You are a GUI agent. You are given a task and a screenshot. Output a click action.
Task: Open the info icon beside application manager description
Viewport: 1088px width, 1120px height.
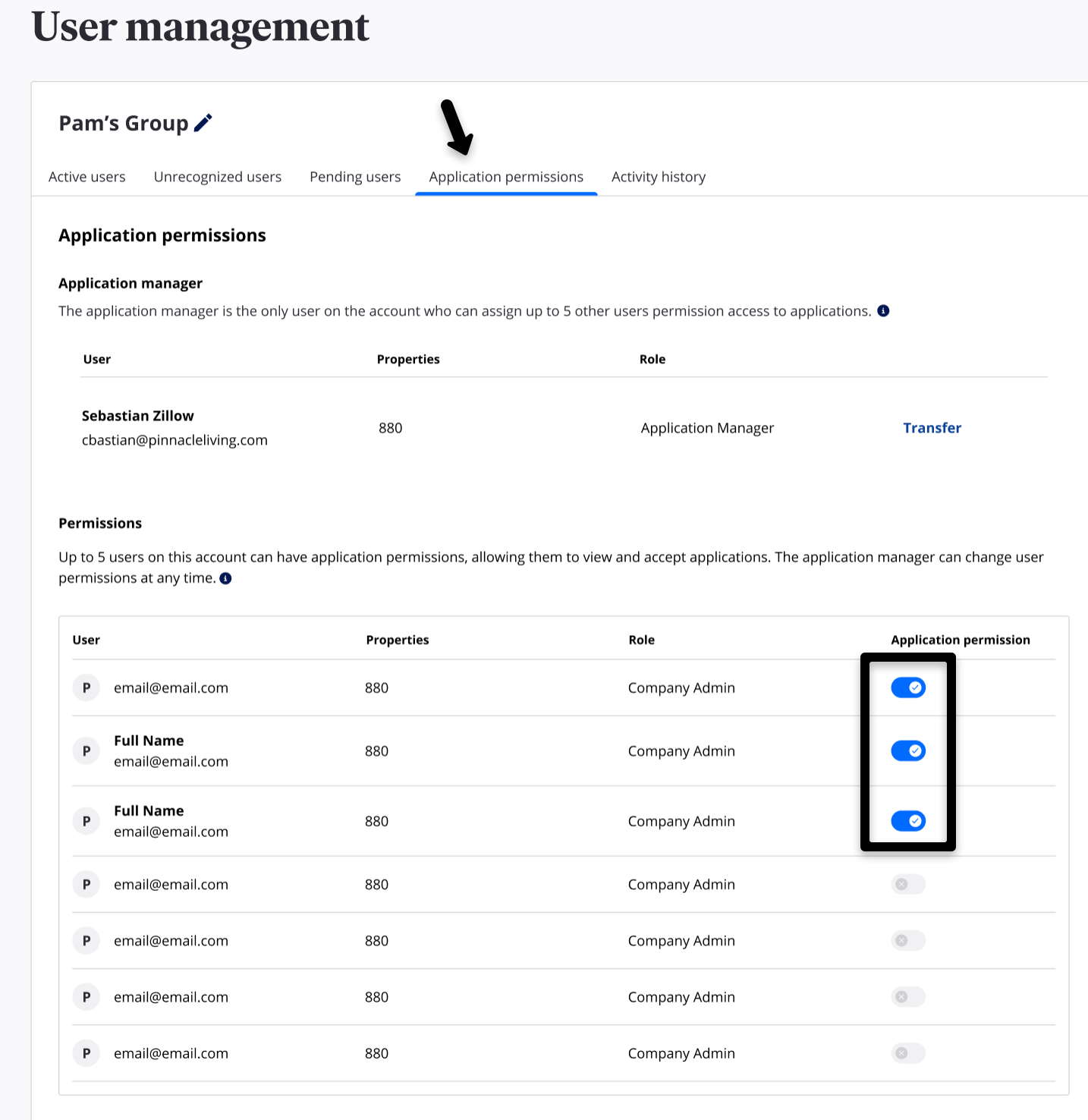[884, 310]
